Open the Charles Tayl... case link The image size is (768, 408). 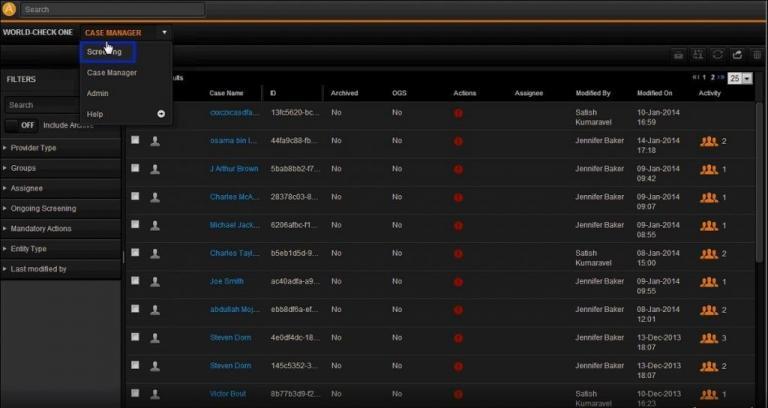click(x=234, y=253)
